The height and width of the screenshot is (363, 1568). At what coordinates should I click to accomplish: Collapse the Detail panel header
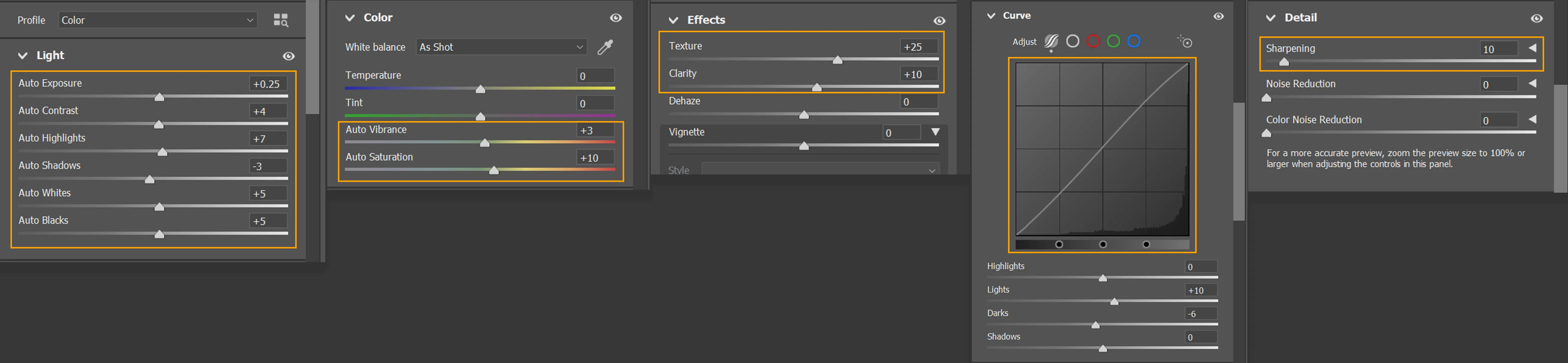pos(1270,18)
